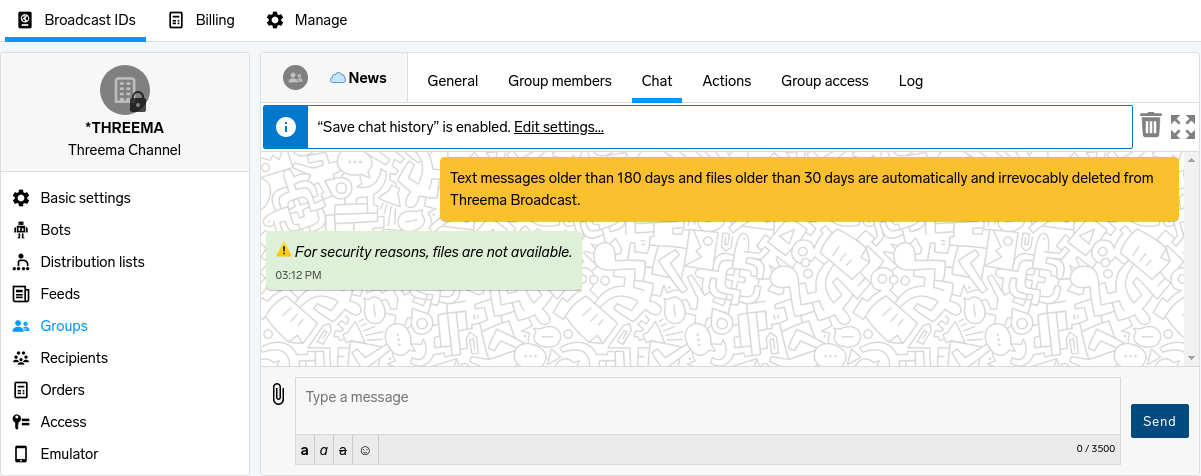Click the files not available message

(424, 261)
